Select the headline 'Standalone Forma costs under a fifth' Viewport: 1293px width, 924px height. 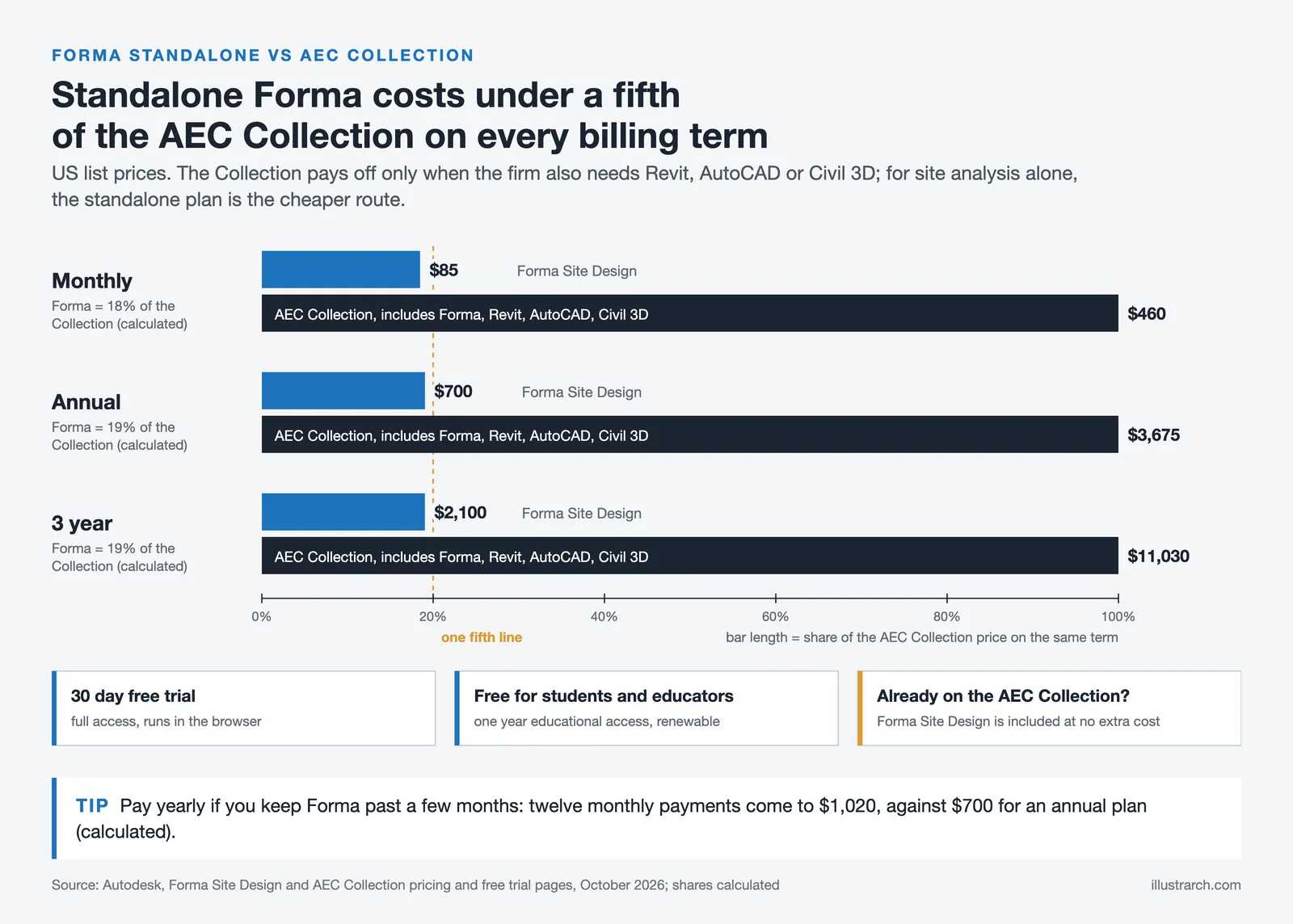[x=366, y=95]
